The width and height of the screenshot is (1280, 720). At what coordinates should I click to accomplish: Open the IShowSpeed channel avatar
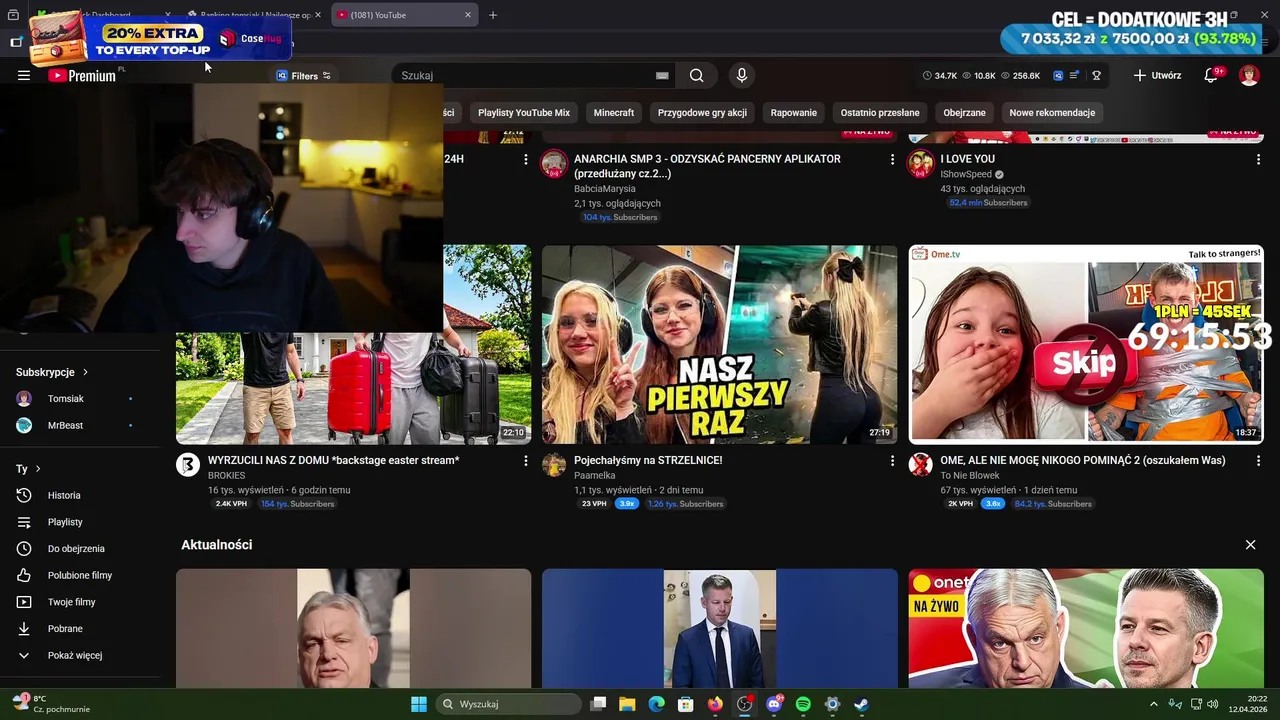pyautogui.click(x=920, y=164)
